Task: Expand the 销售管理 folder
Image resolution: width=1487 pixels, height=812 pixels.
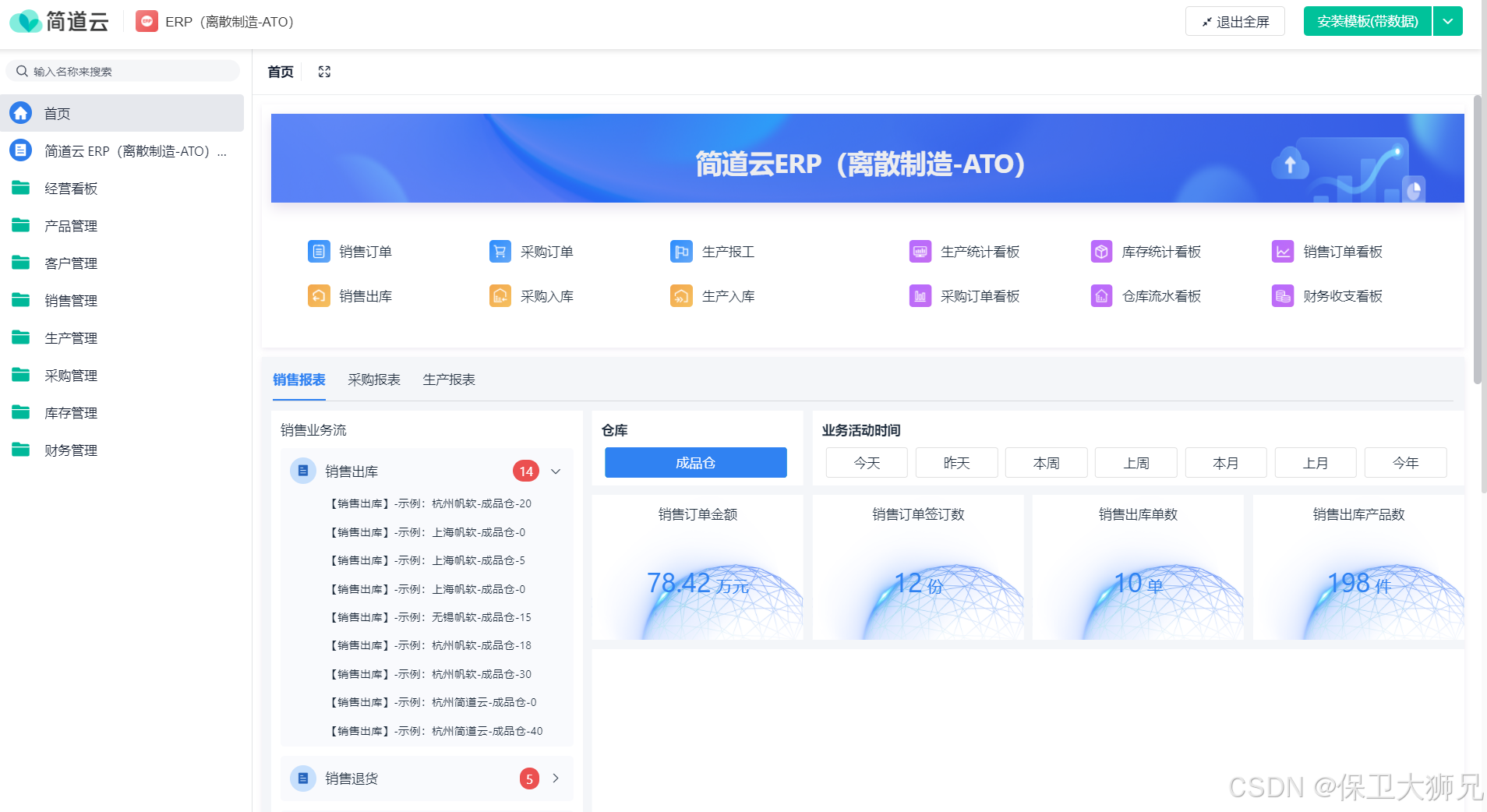Action: (x=122, y=301)
